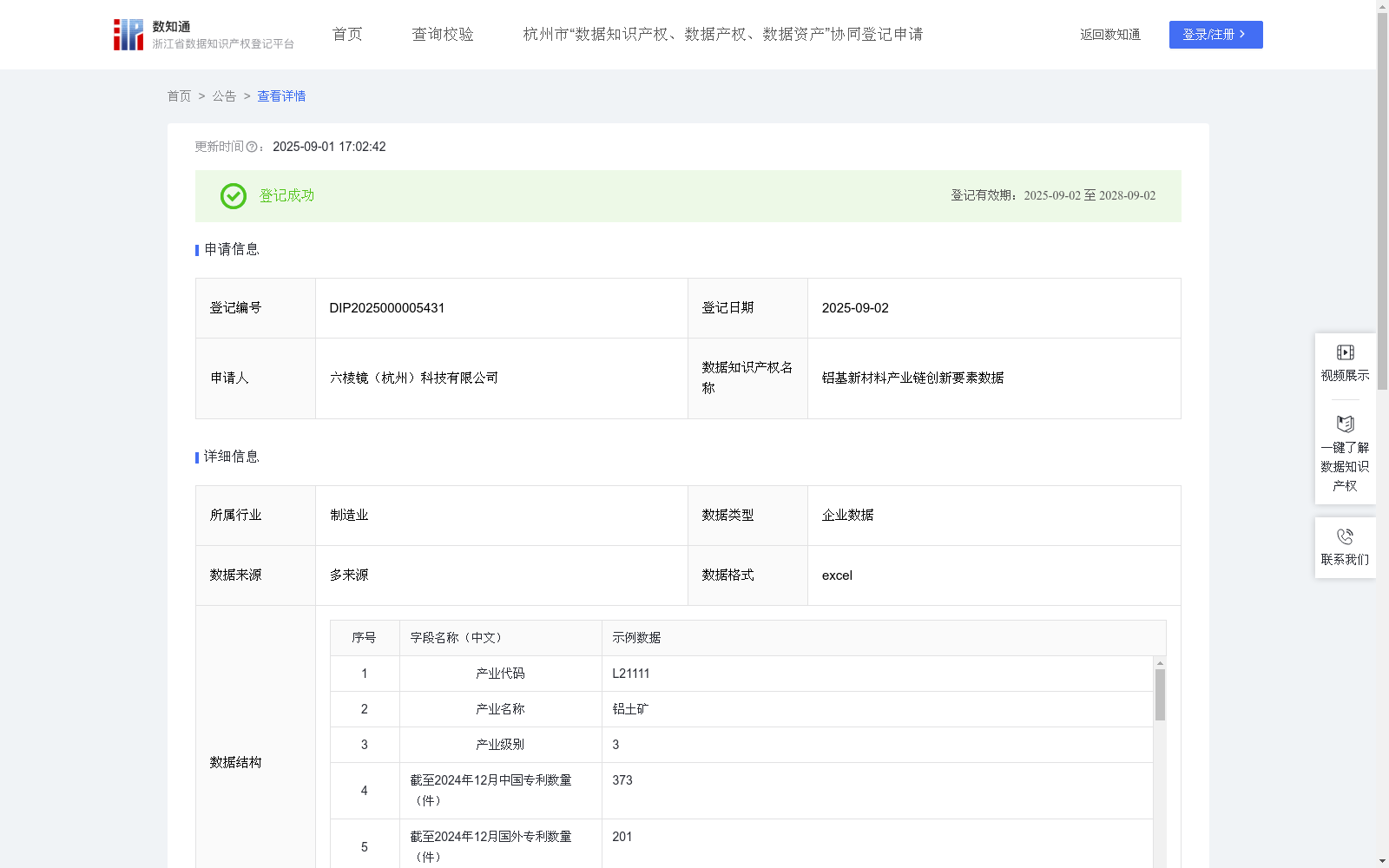
Task: Click the 制造业 industry value
Action: pyautogui.click(x=349, y=516)
